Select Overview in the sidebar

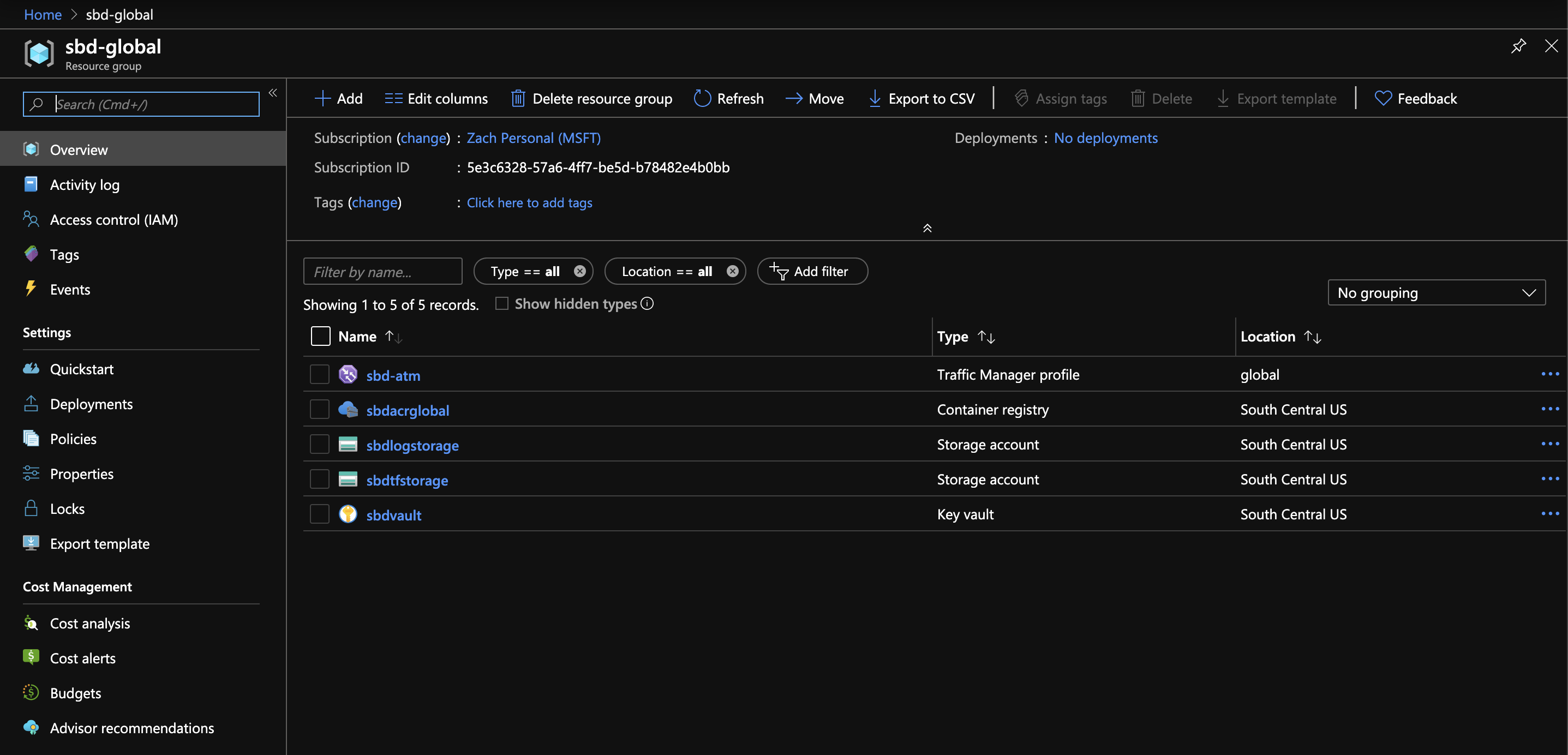click(x=143, y=149)
